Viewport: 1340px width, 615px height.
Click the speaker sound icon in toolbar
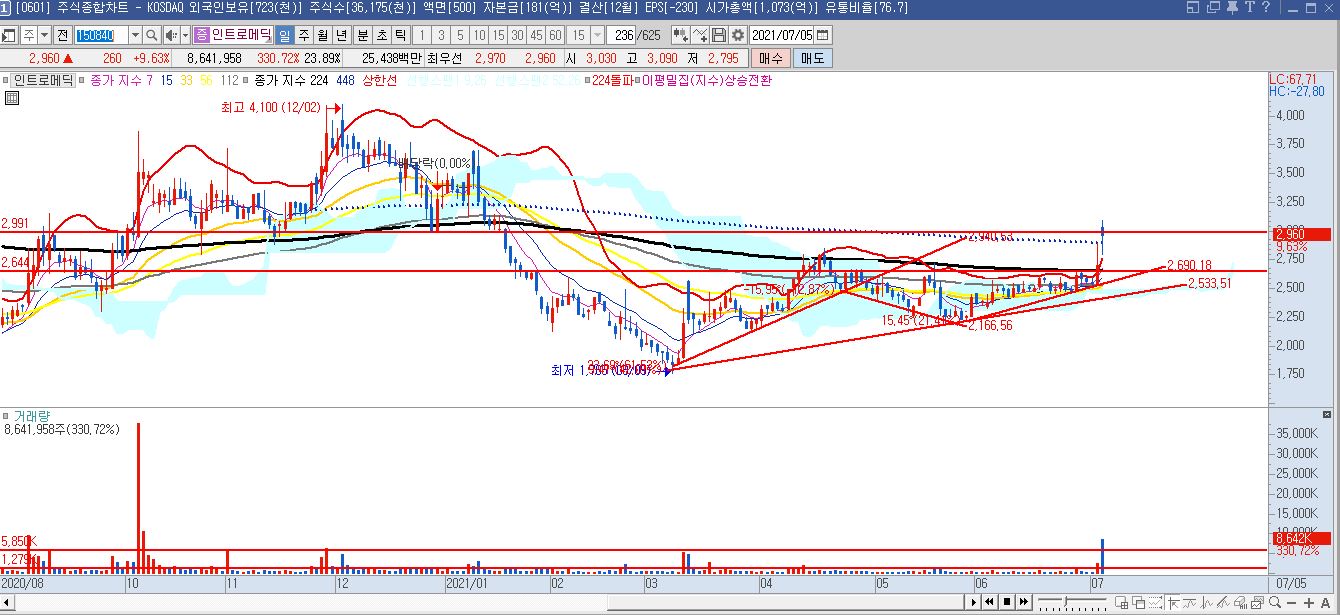(x=171, y=35)
